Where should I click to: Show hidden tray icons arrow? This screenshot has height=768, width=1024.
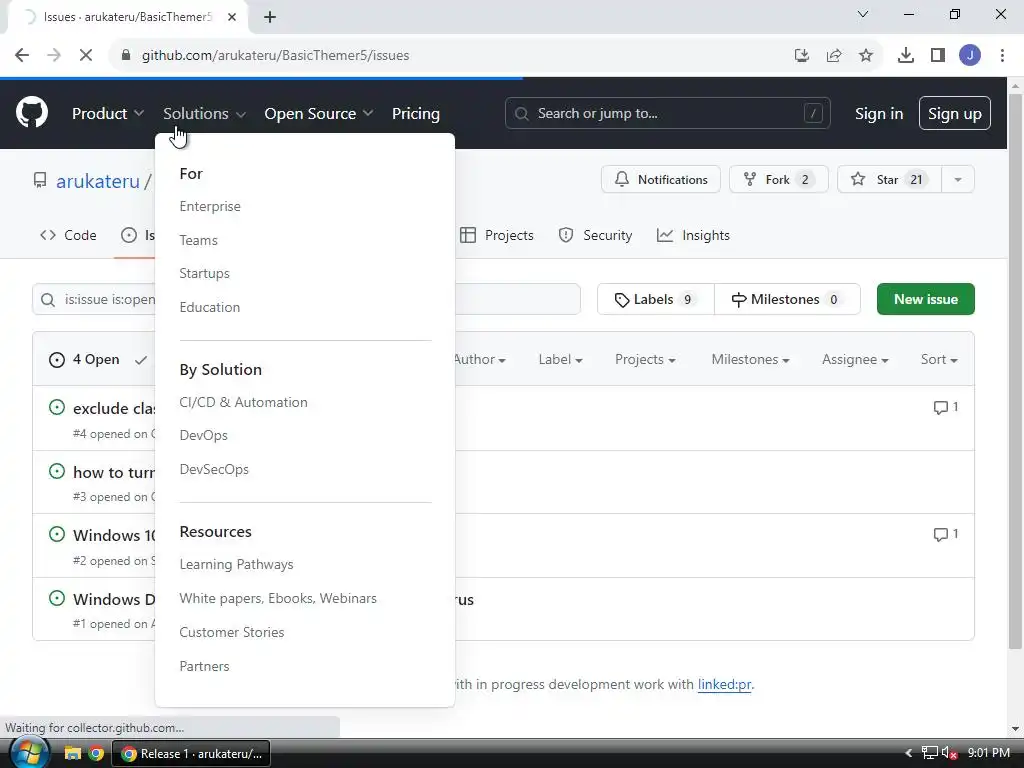pos(908,753)
